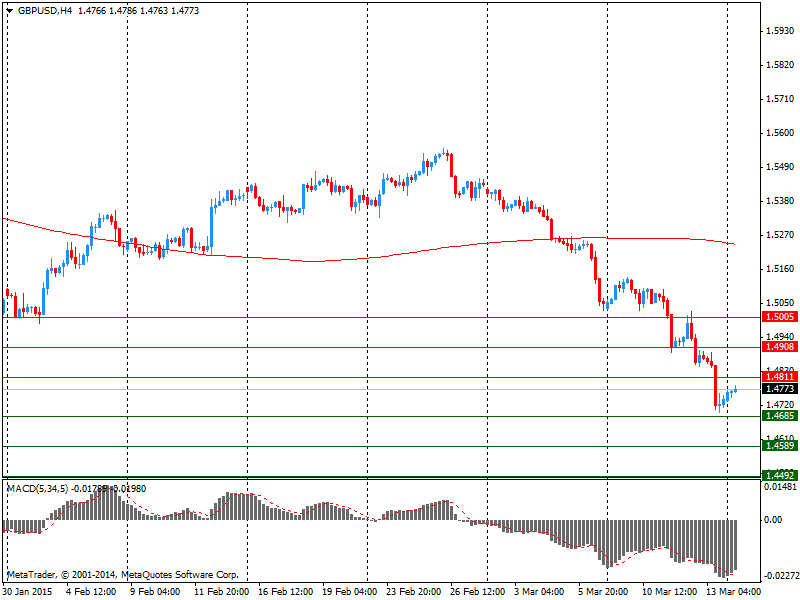Select the 1.4811 resistance level label
Screen dimensions: 800x600
pyautogui.click(x=780, y=377)
